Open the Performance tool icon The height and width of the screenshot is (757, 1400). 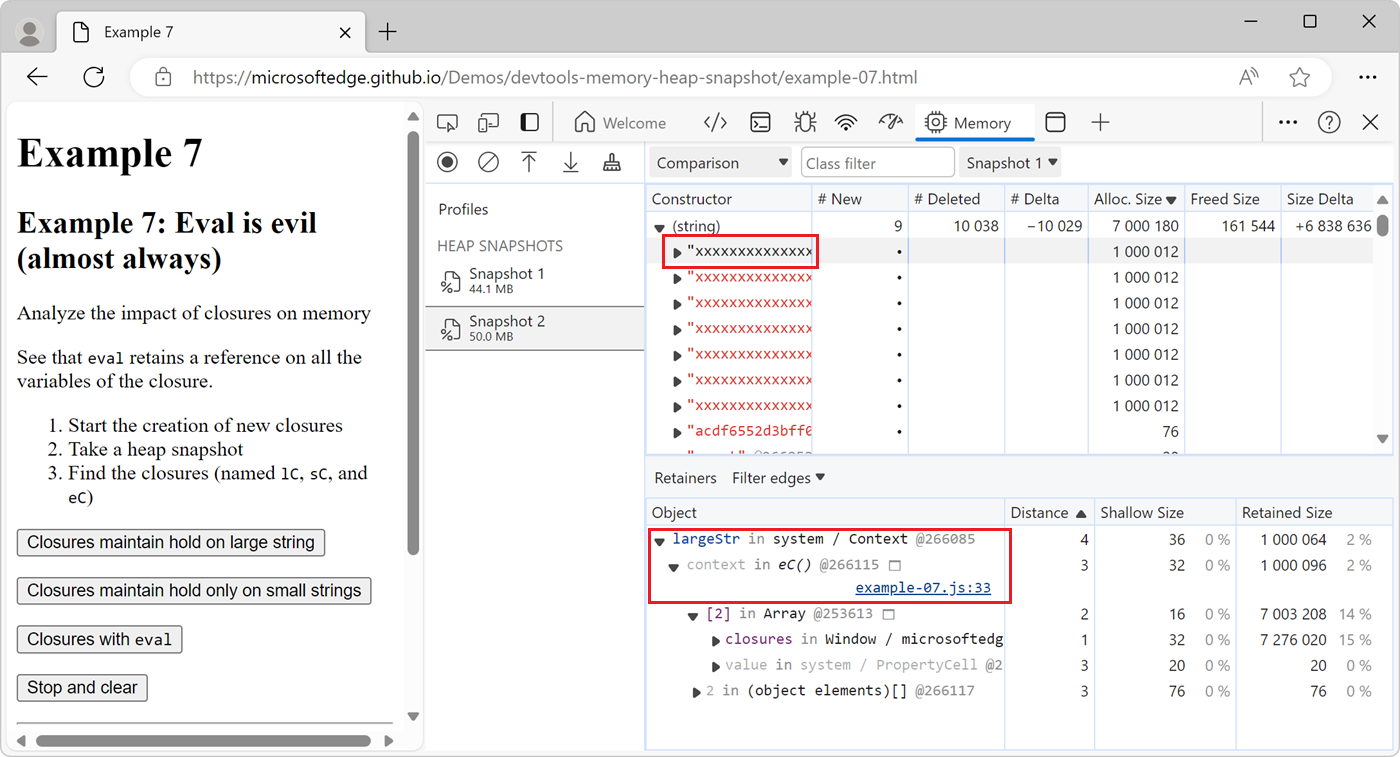pos(890,123)
